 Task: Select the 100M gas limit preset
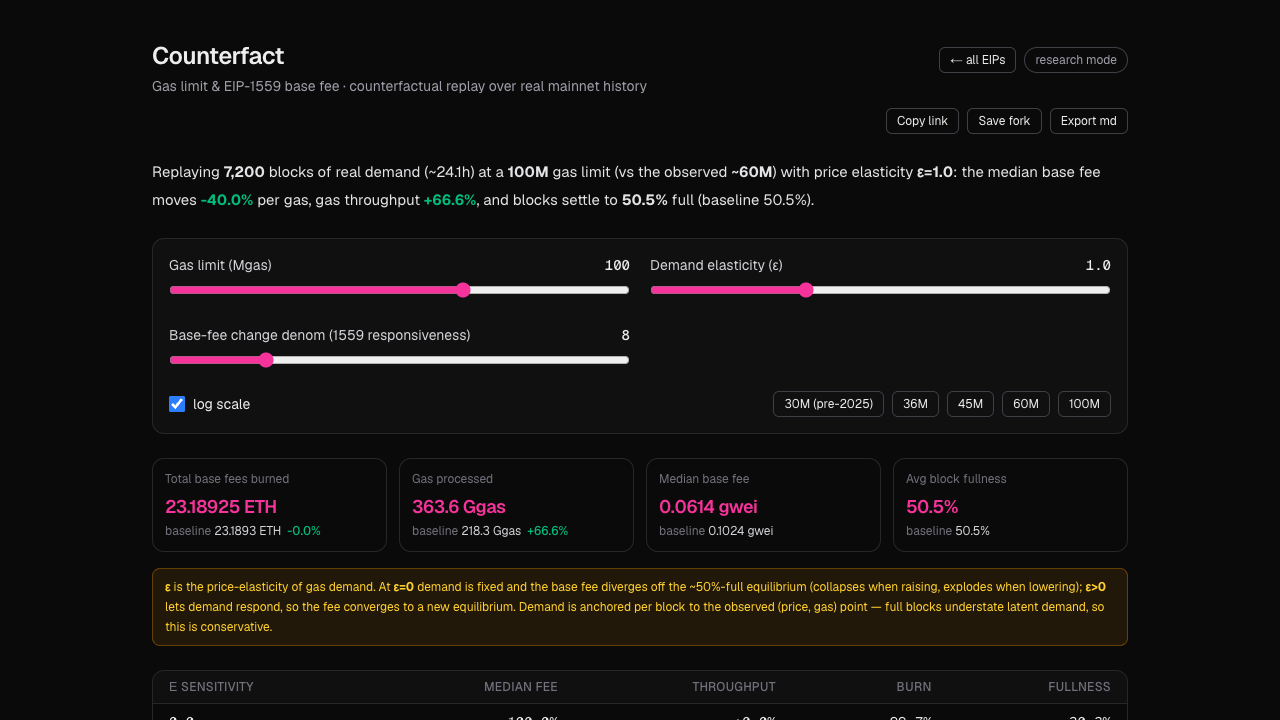[x=1084, y=404]
